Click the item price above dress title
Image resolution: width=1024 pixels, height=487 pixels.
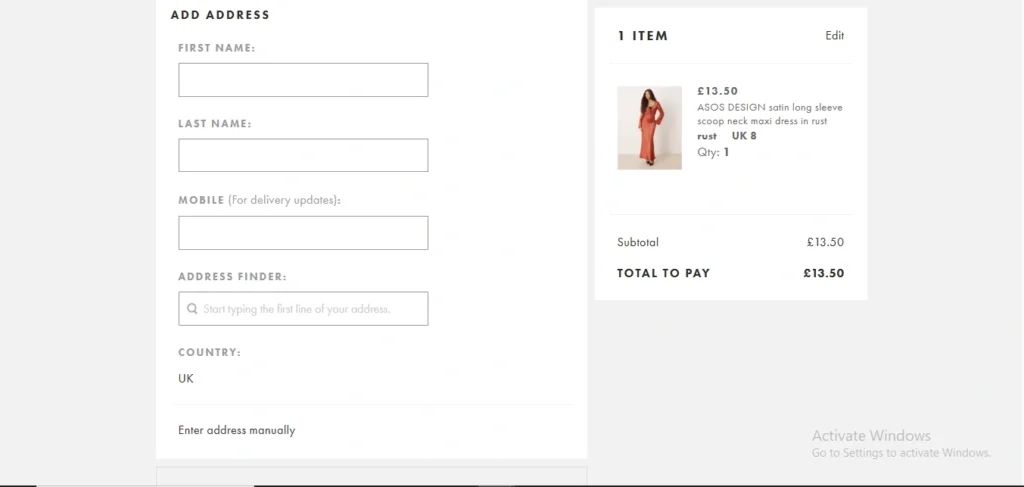pyautogui.click(x=717, y=91)
